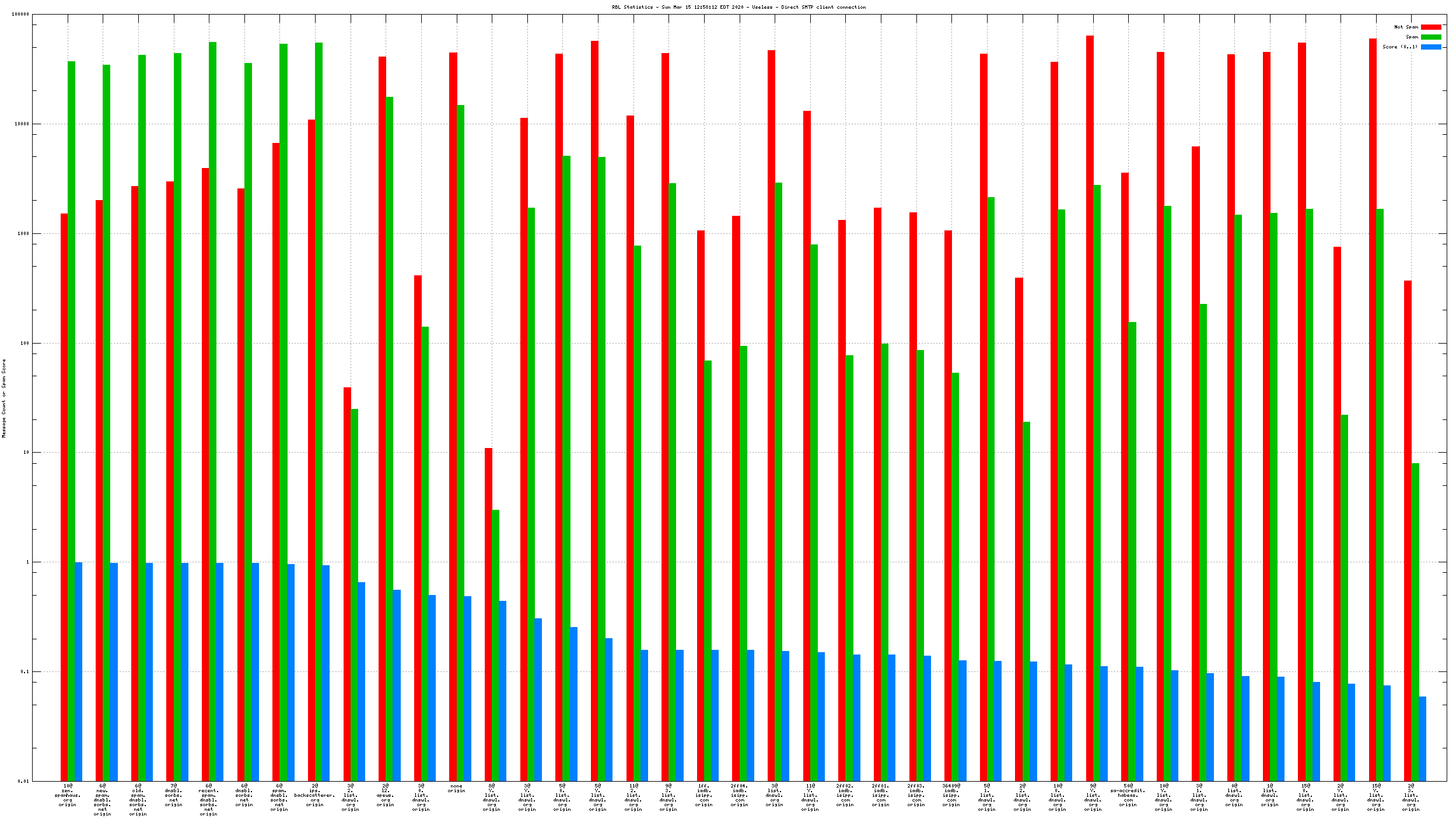Click the 1000 y-axis tick label
The height and width of the screenshot is (819, 1456).
coord(23,233)
